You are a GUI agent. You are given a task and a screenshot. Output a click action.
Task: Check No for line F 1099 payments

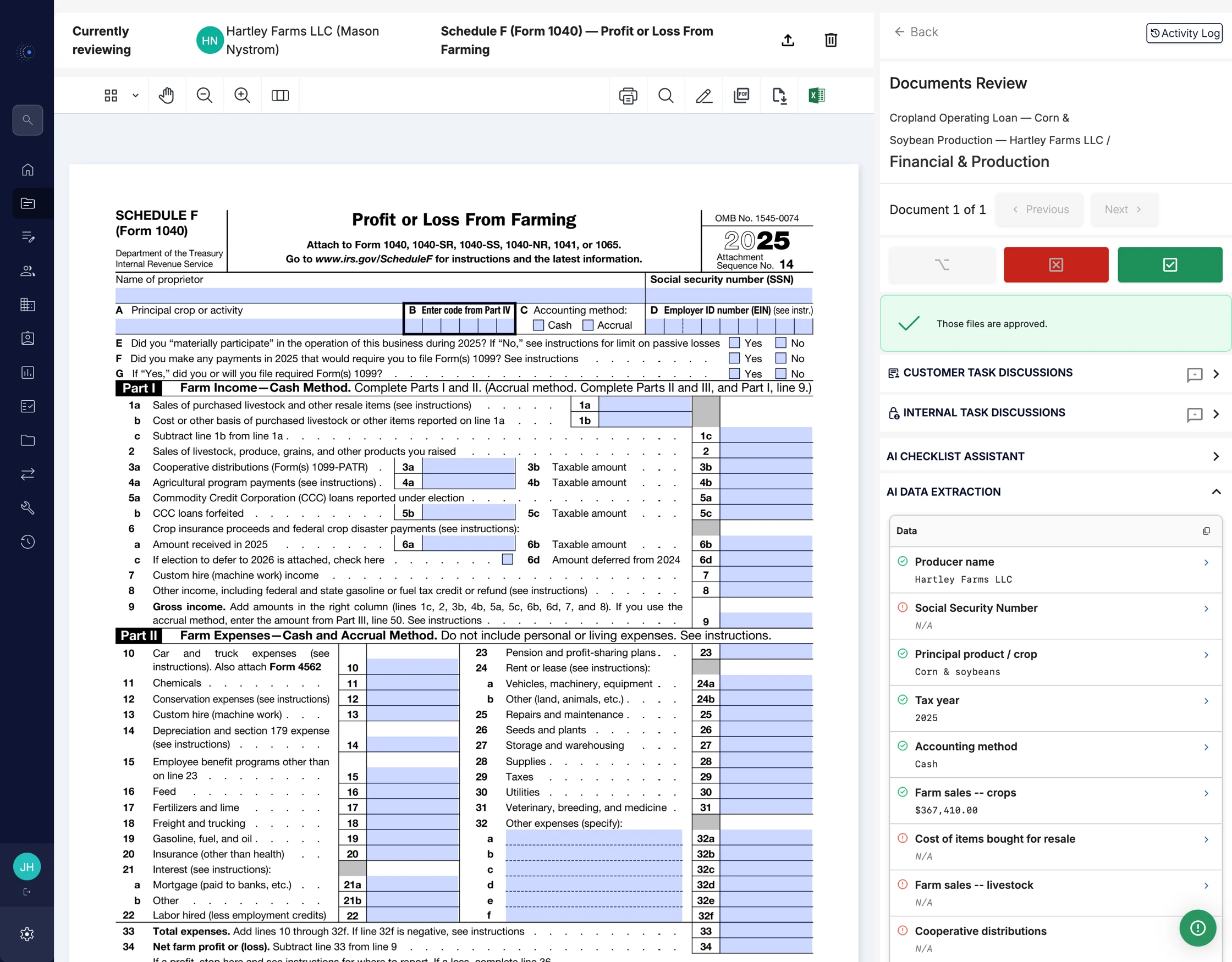point(780,358)
